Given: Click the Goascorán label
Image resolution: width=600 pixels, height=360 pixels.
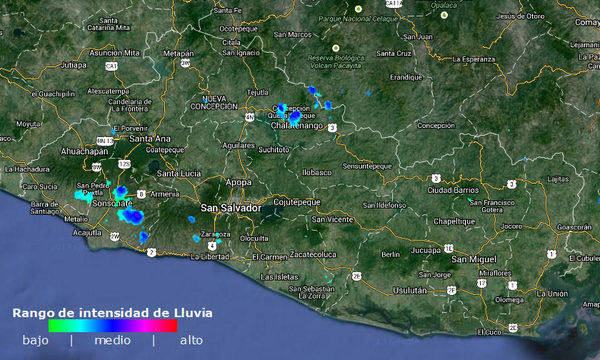Looking at the screenshot, I should (x=574, y=227).
